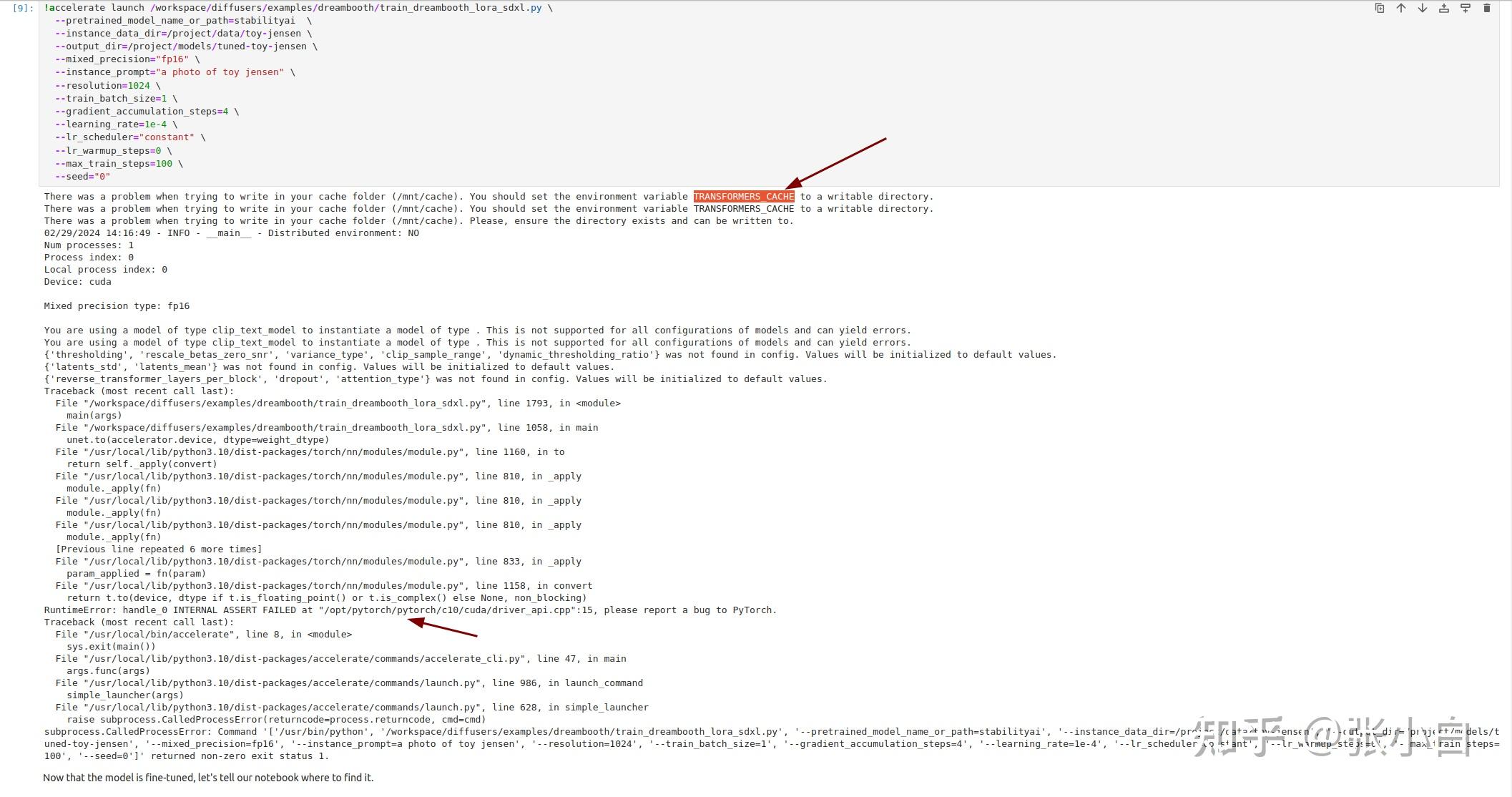Viewport: 1512px width, 797px height.
Task: Click the --seed="0" line in the code cell
Action: [82, 177]
